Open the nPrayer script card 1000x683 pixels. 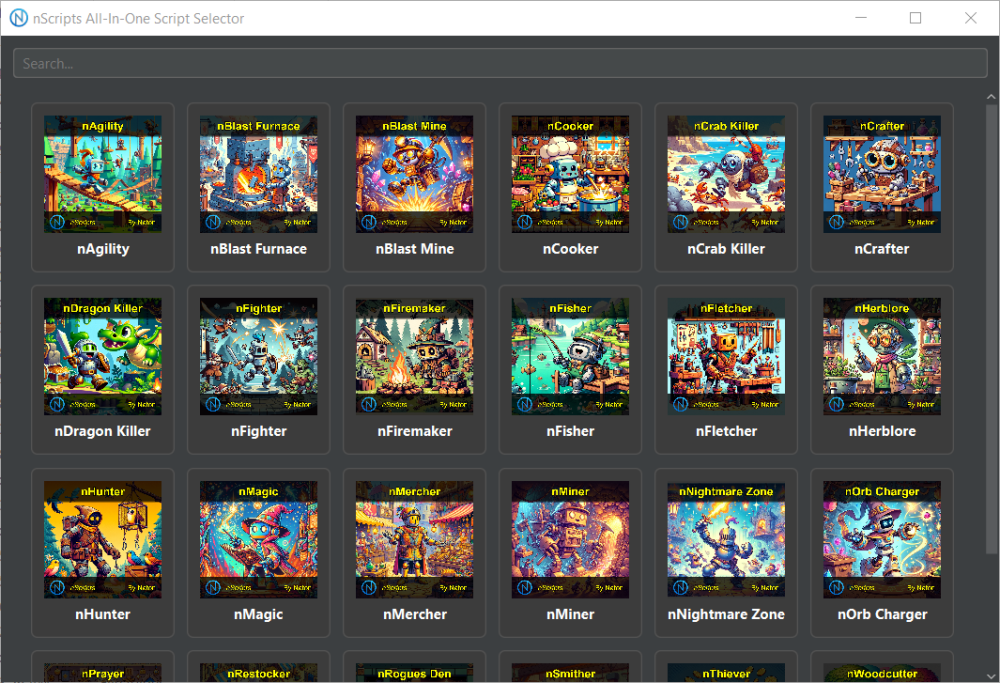(x=103, y=666)
